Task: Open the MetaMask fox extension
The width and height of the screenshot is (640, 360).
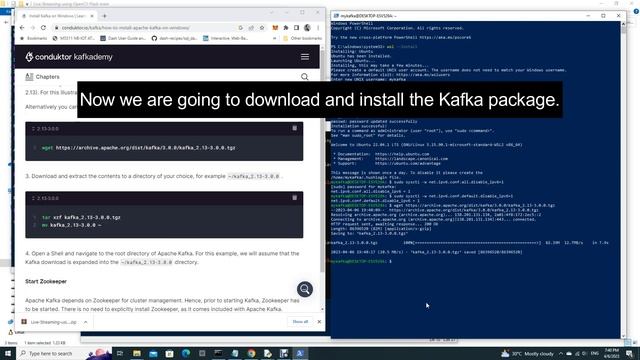Action: coord(275,28)
